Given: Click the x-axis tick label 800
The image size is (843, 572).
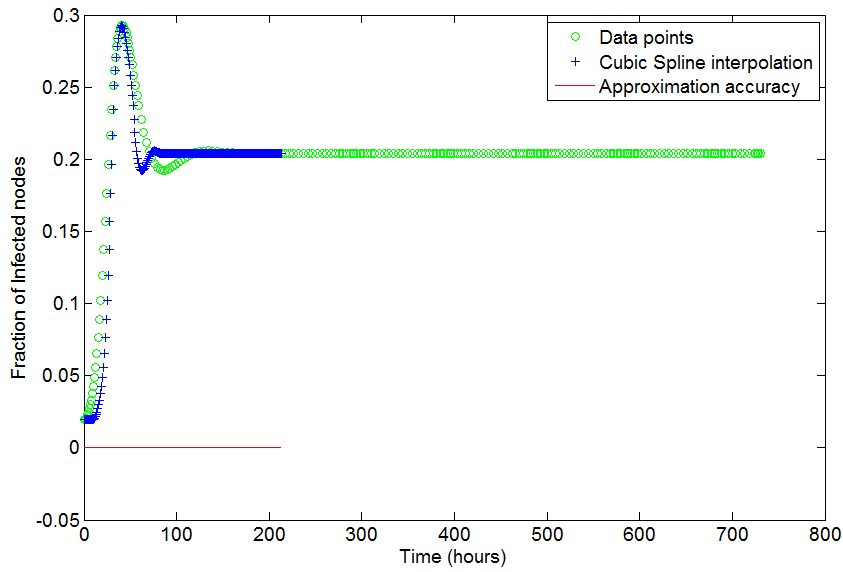Looking at the screenshot, I should point(825,534).
